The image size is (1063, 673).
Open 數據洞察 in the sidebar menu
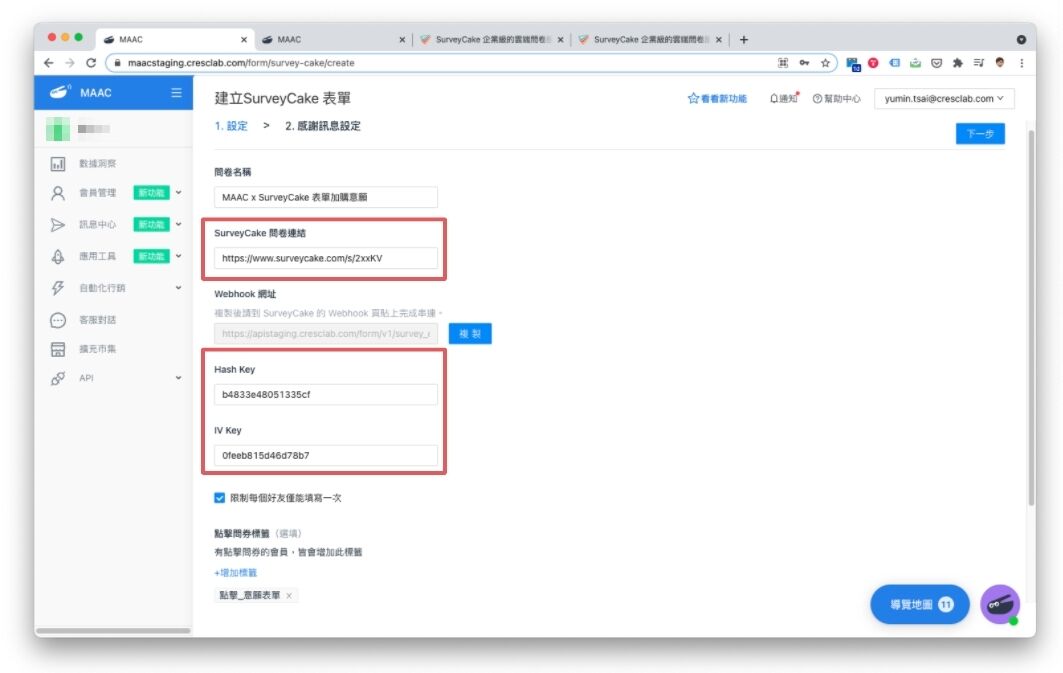pos(98,164)
